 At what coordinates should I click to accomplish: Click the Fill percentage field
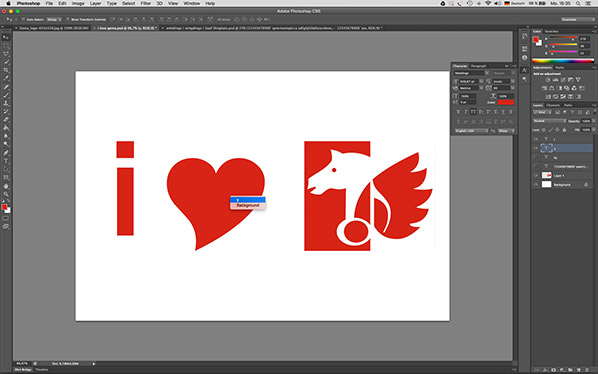586,130
